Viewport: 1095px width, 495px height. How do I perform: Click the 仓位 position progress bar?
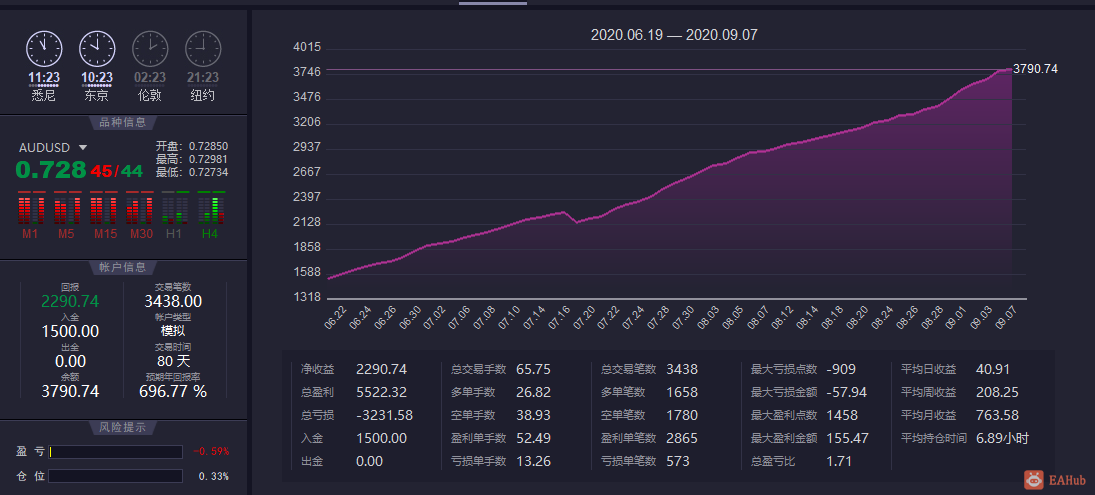[x=115, y=476]
